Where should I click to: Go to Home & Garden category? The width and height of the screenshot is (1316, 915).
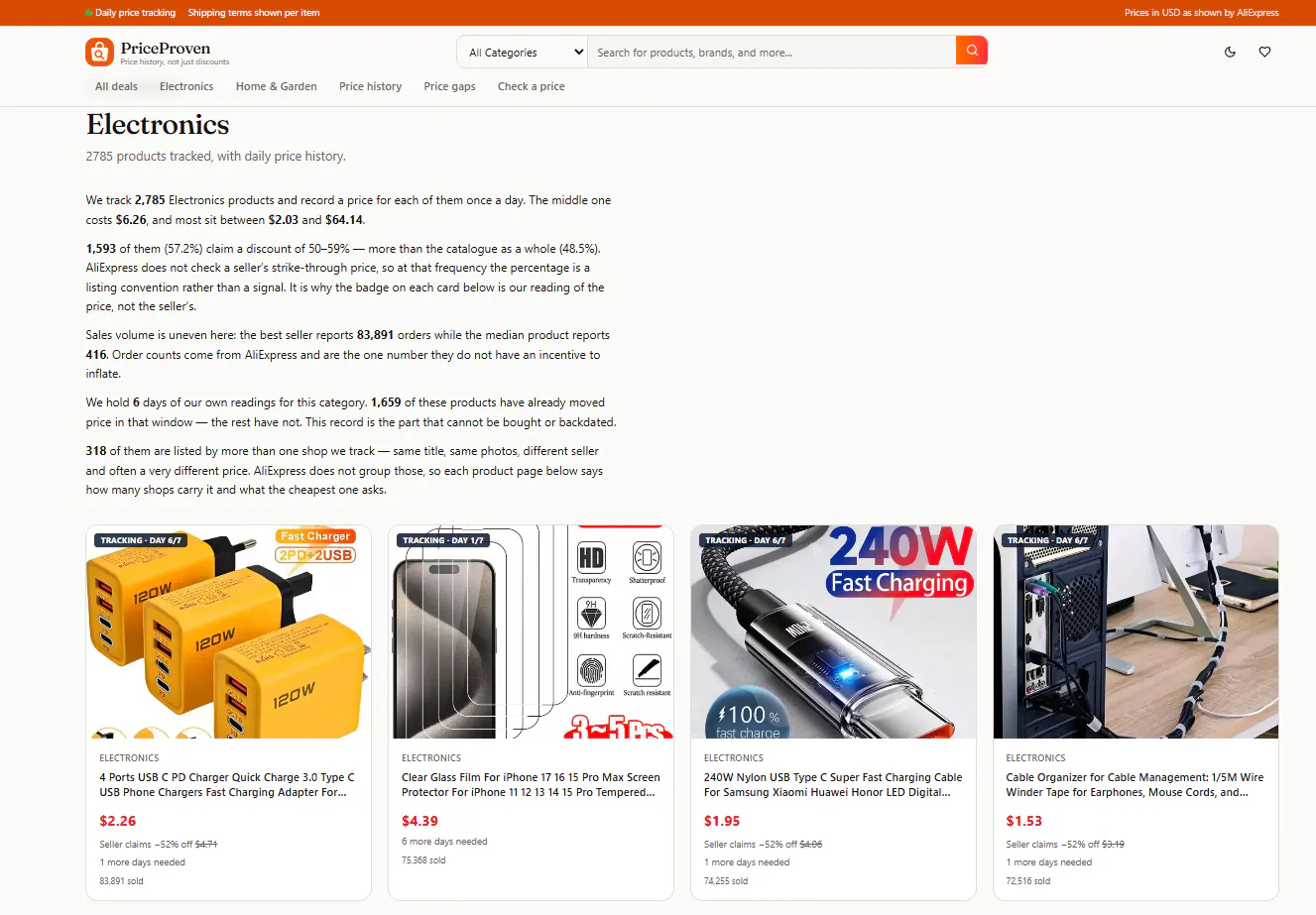point(277,86)
